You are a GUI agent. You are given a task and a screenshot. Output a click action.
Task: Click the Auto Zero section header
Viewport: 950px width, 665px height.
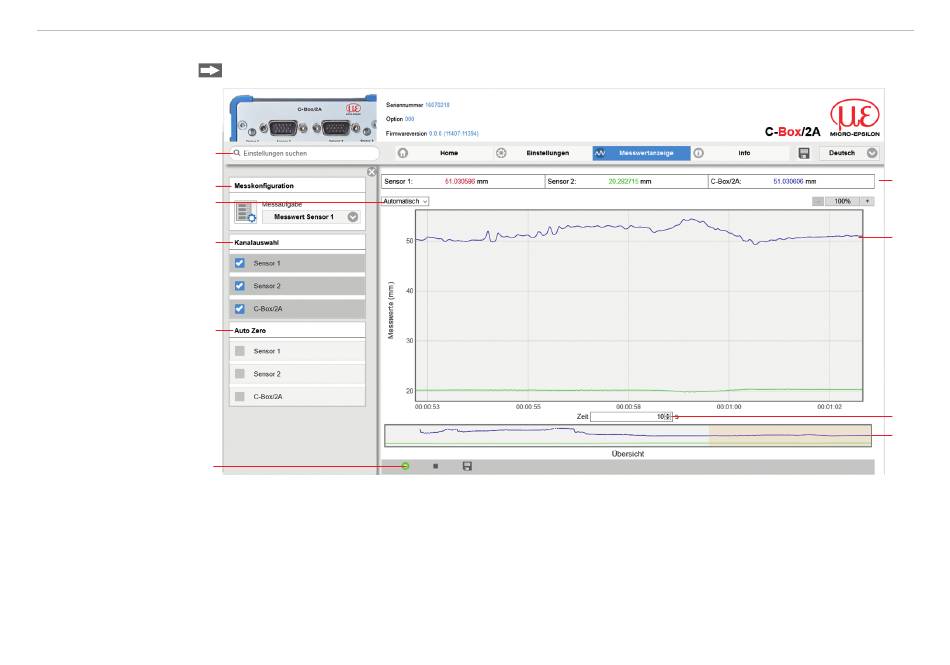297,331
